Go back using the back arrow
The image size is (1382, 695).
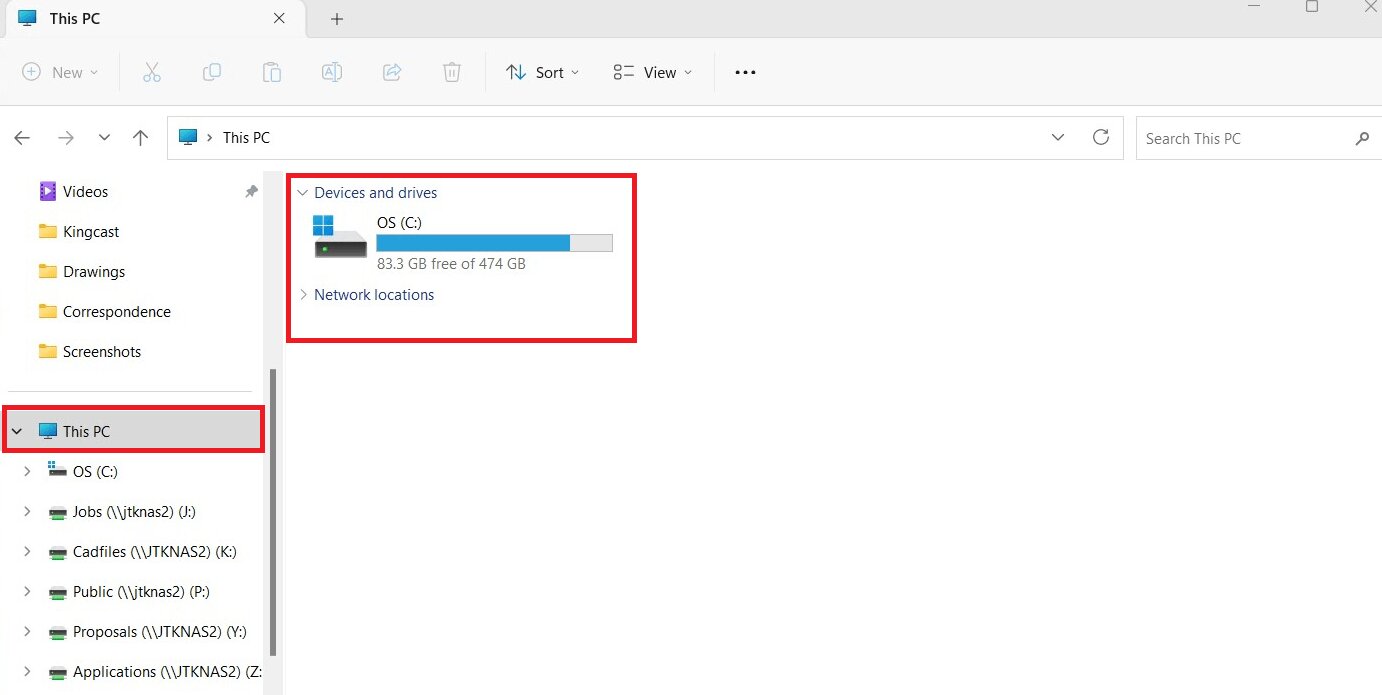pyautogui.click(x=22, y=137)
